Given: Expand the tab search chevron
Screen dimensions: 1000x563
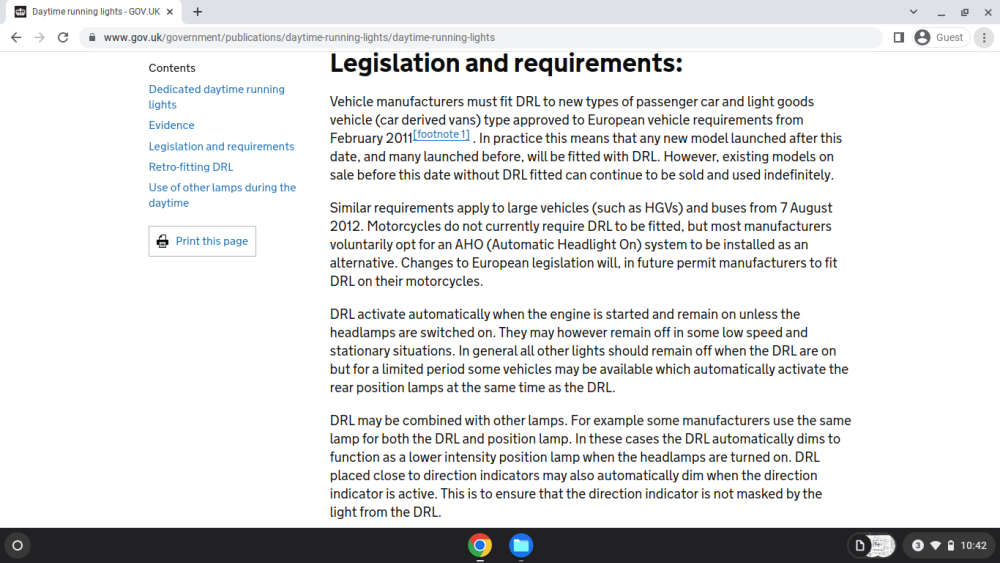Looking at the screenshot, I should (913, 11).
